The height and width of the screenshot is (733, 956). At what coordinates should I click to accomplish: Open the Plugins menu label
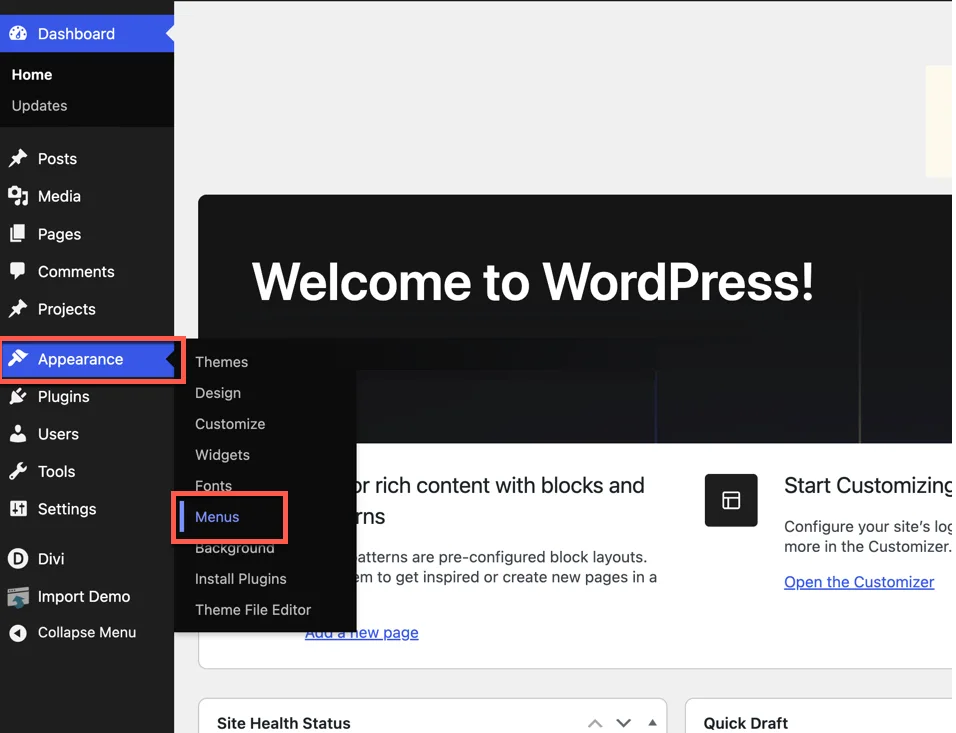(x=63, y=396)
